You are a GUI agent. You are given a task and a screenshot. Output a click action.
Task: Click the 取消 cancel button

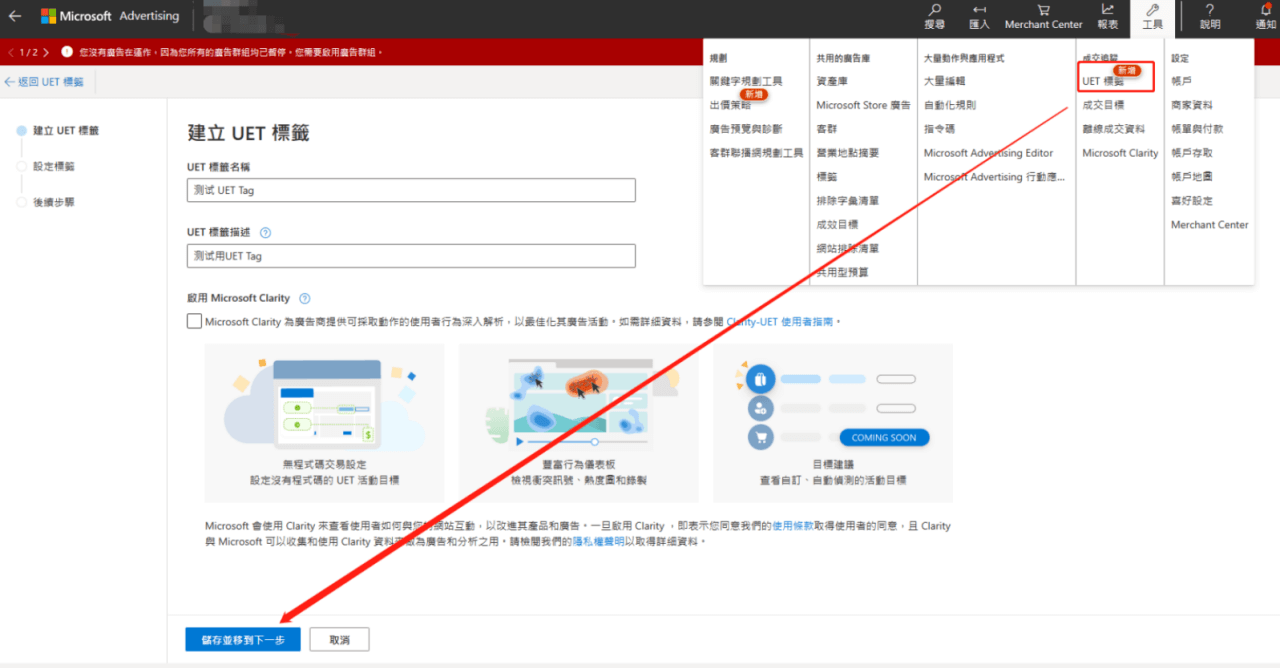pyautogui.click(x=339, y=639)
